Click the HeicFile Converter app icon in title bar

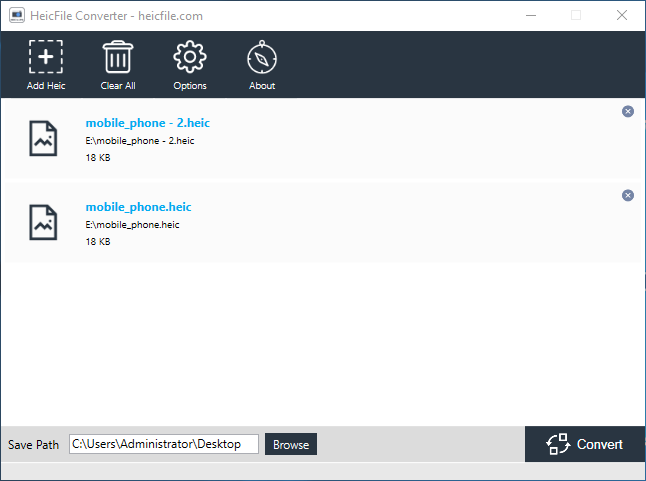pos(17,16)
